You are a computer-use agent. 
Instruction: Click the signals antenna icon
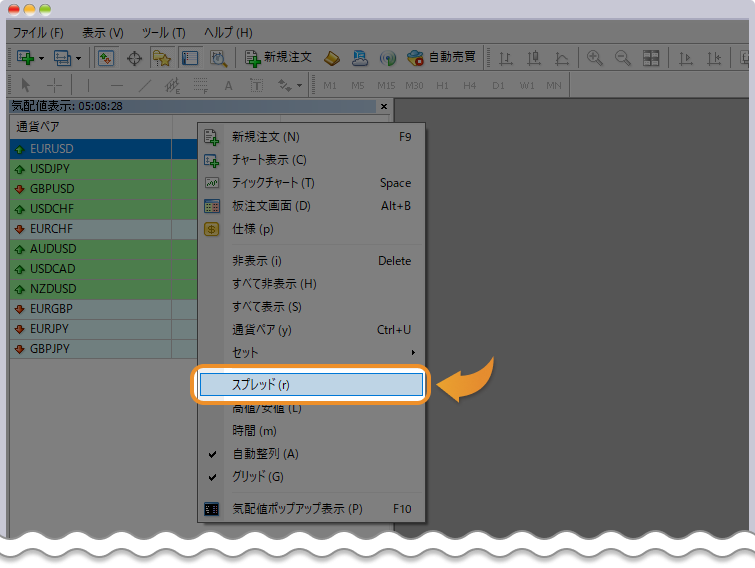388,59
